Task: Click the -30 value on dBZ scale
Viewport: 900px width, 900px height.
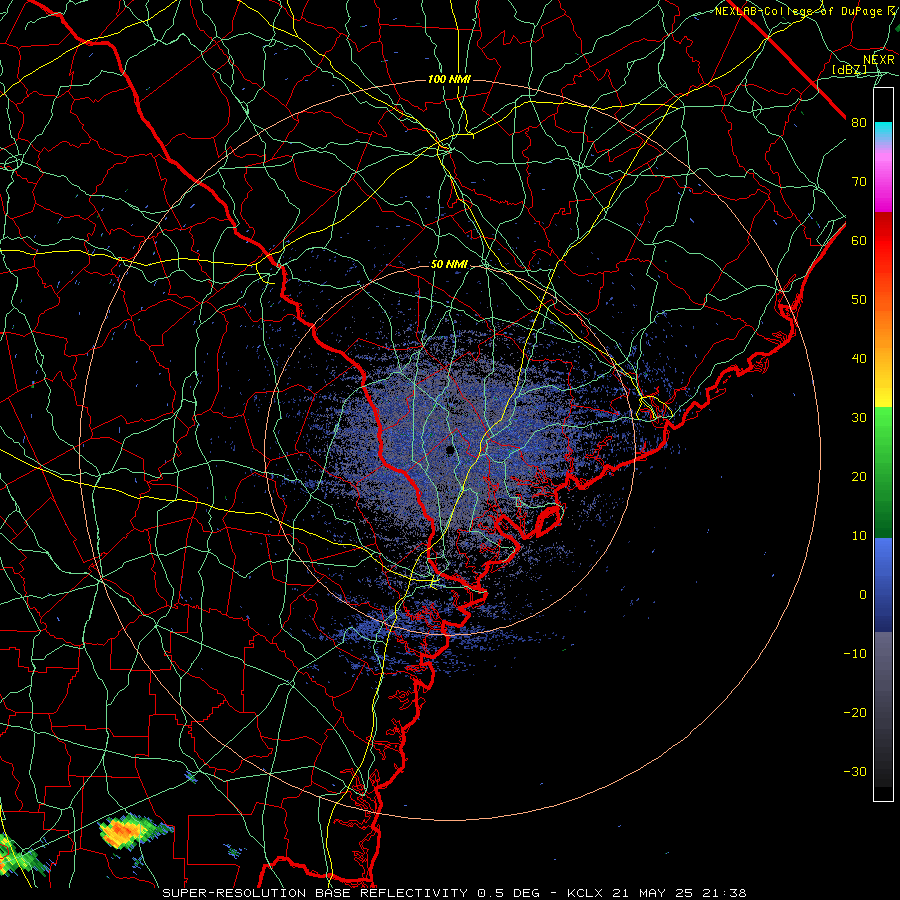Action: coord(855,771)
